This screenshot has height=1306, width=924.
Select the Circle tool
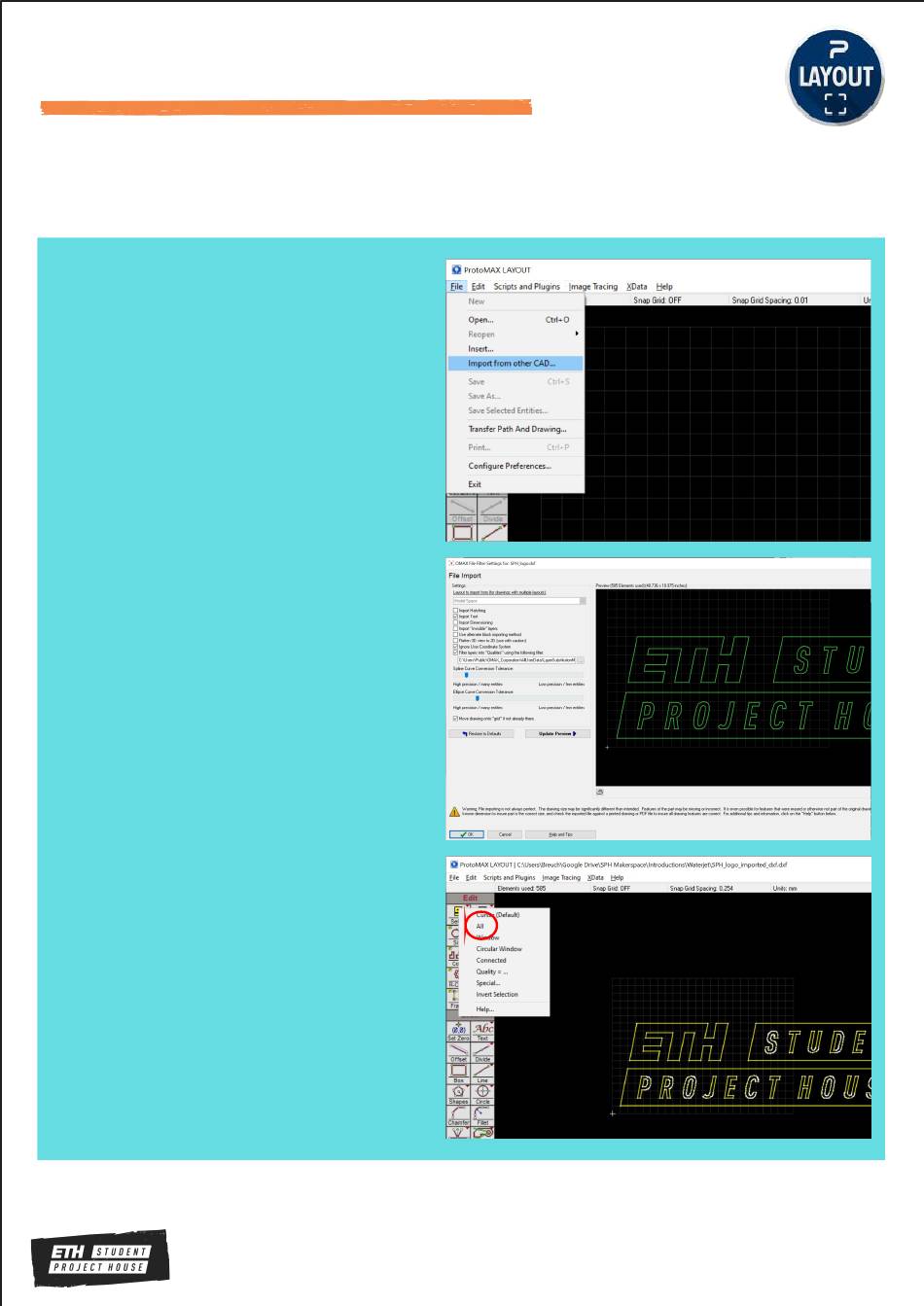click(x=482, y=1095)
